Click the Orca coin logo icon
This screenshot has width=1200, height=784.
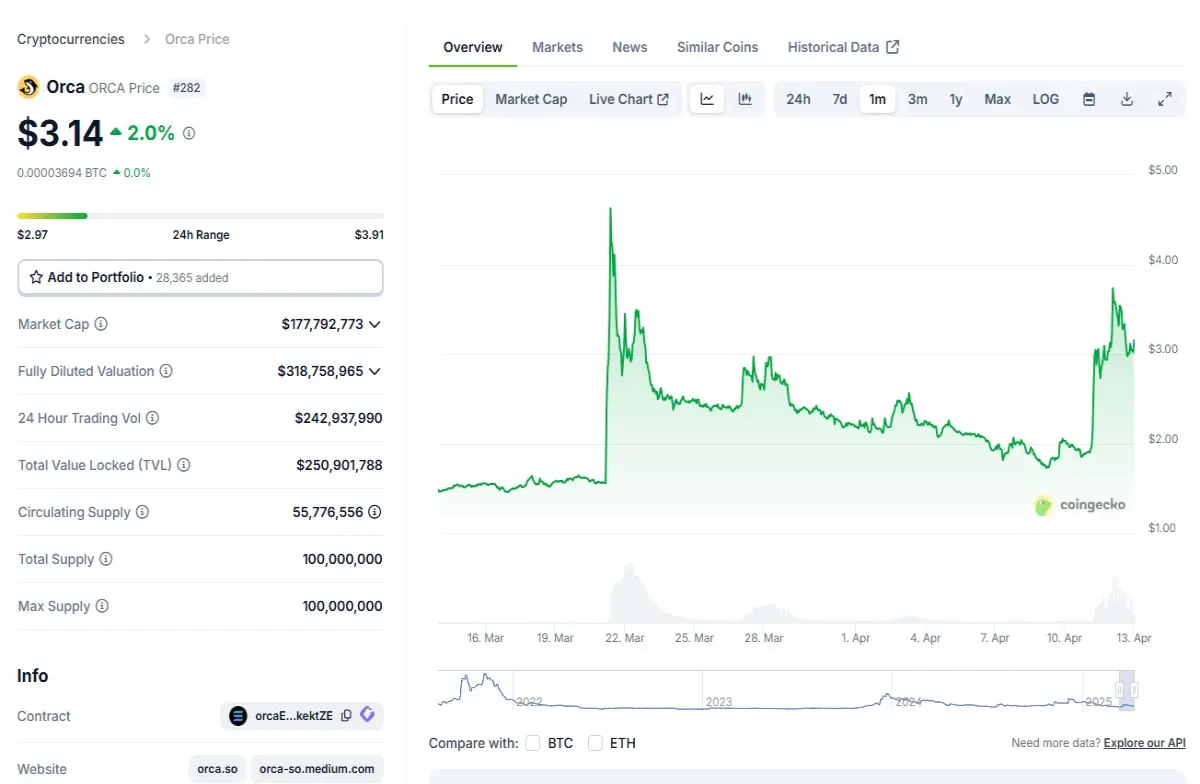(28, 87)
